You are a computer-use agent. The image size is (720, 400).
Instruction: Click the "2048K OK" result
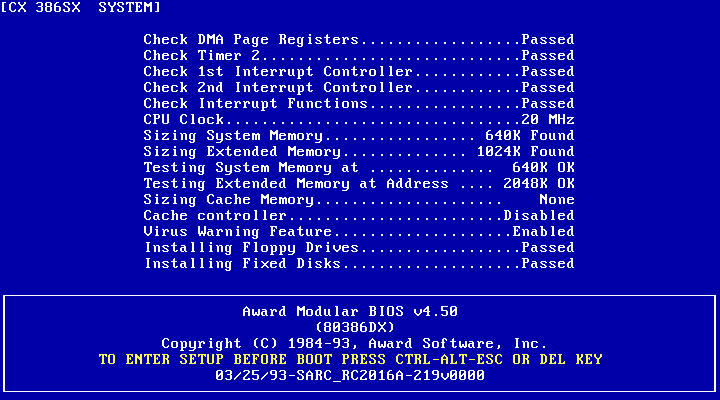click(x=539, y=184)
